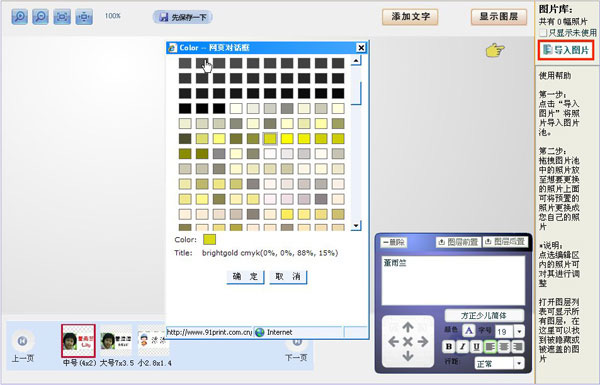Click the 正常 line spacing value
This screenshot has width=600, height=385.
point(495,363)
